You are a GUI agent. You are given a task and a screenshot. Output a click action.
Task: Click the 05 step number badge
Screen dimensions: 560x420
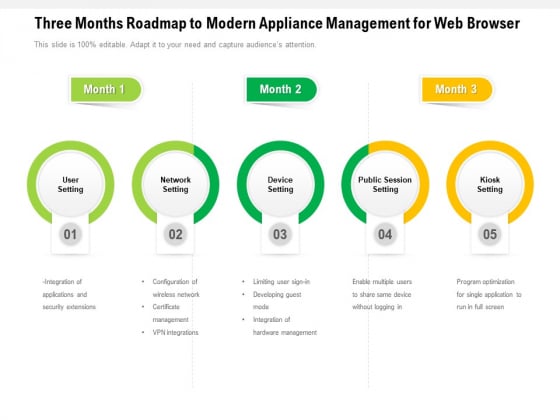490,234
